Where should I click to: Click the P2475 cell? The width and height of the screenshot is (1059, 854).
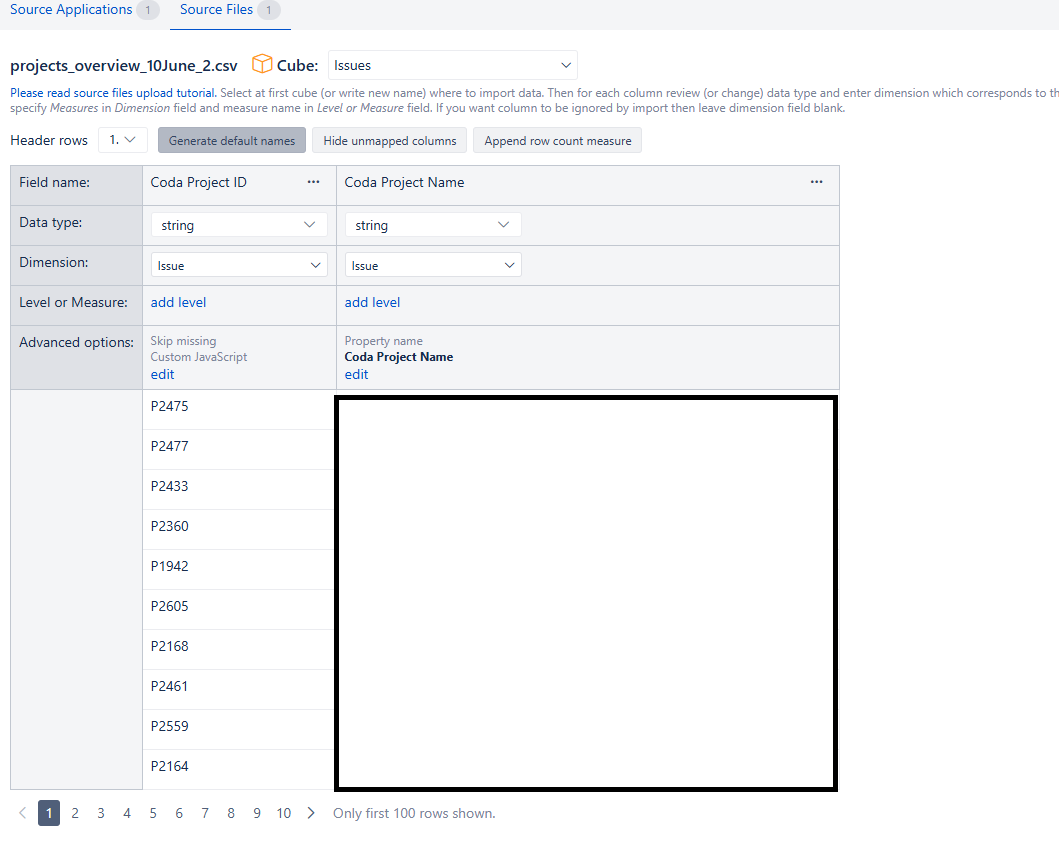pyautogui.click(x=239, y=409)
